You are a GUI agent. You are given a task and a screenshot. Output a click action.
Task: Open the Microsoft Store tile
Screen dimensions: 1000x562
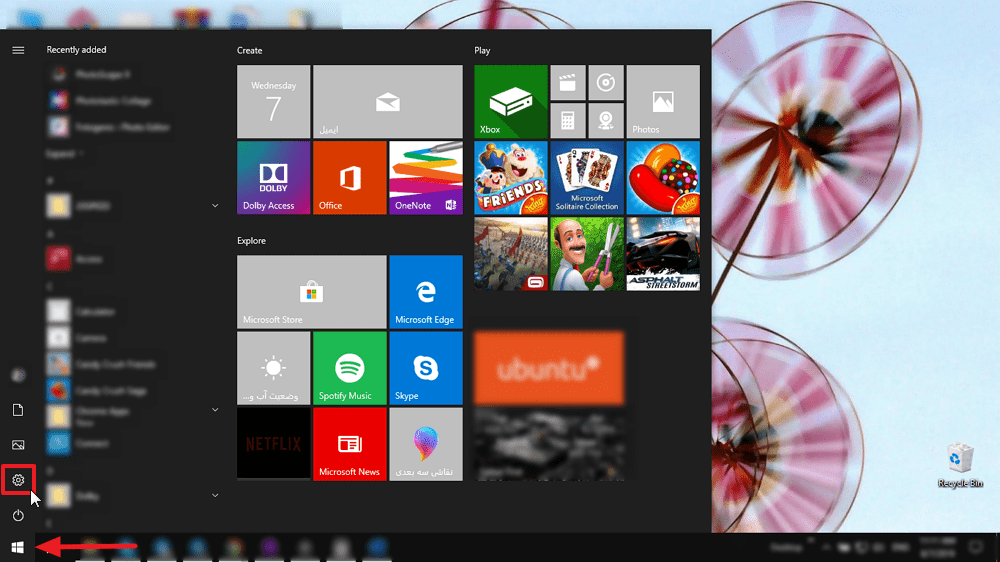[x=312, y=292]
